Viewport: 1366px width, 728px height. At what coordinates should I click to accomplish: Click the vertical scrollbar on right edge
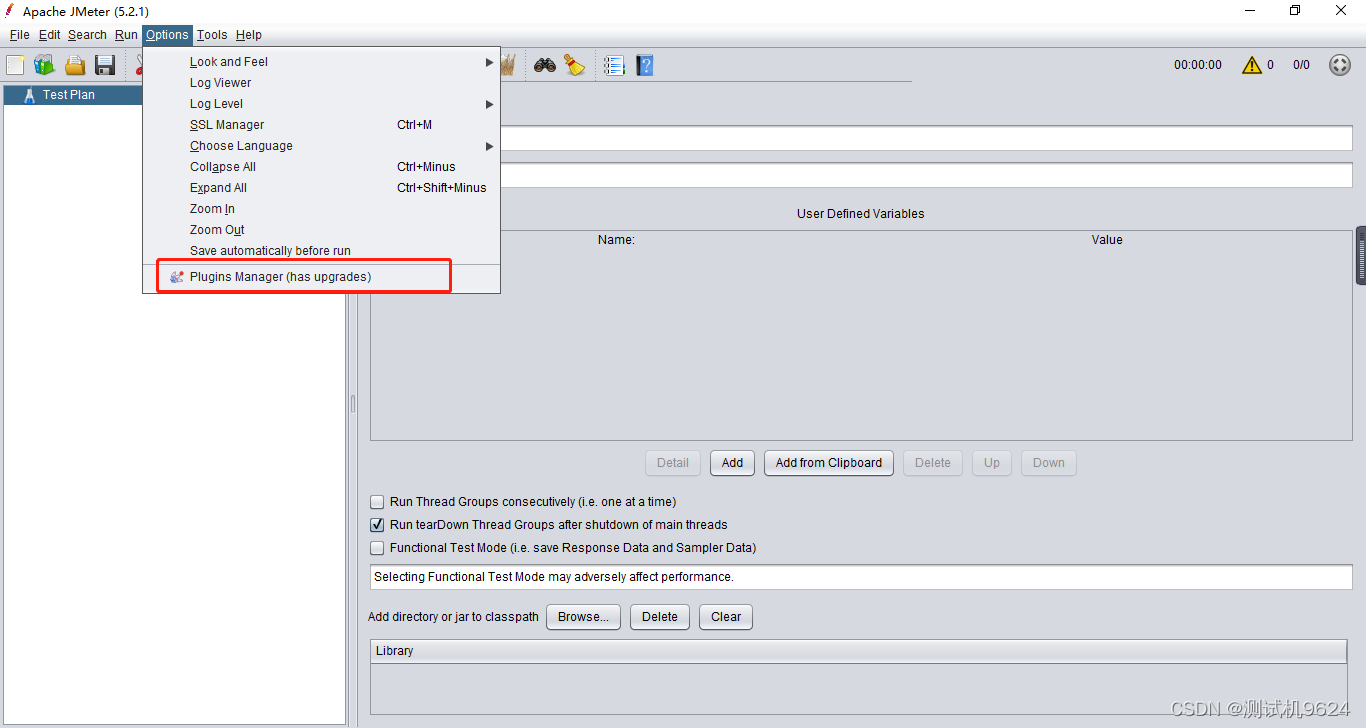(x=1361, y=256)
